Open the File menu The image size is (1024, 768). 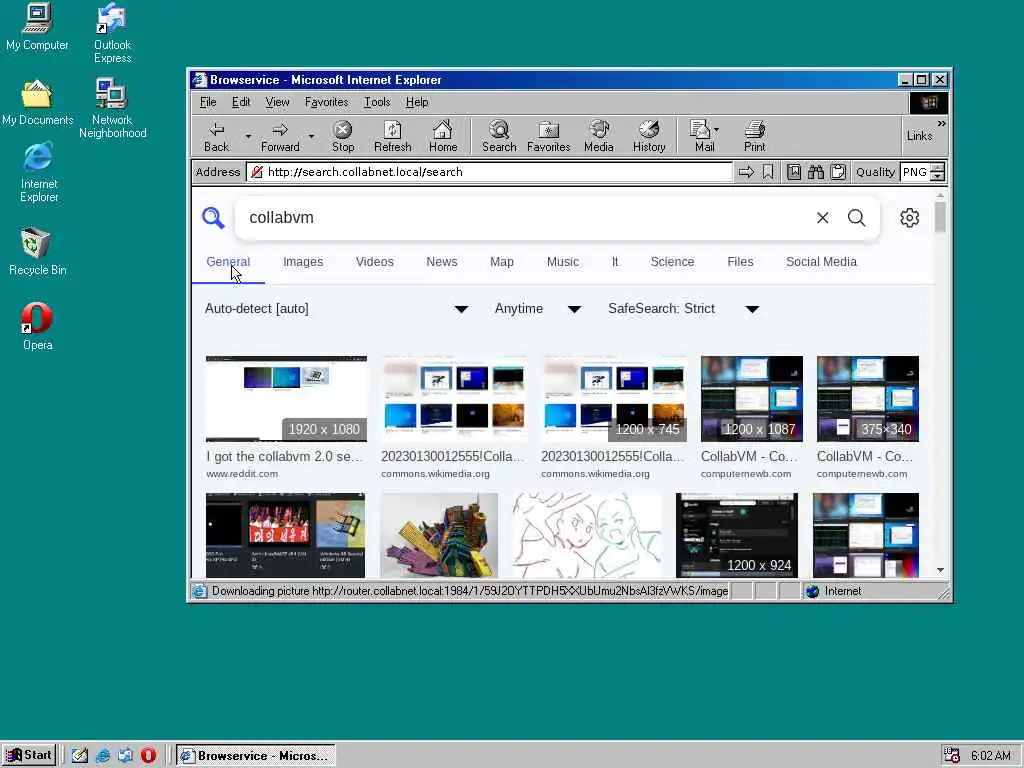point(208,102)
